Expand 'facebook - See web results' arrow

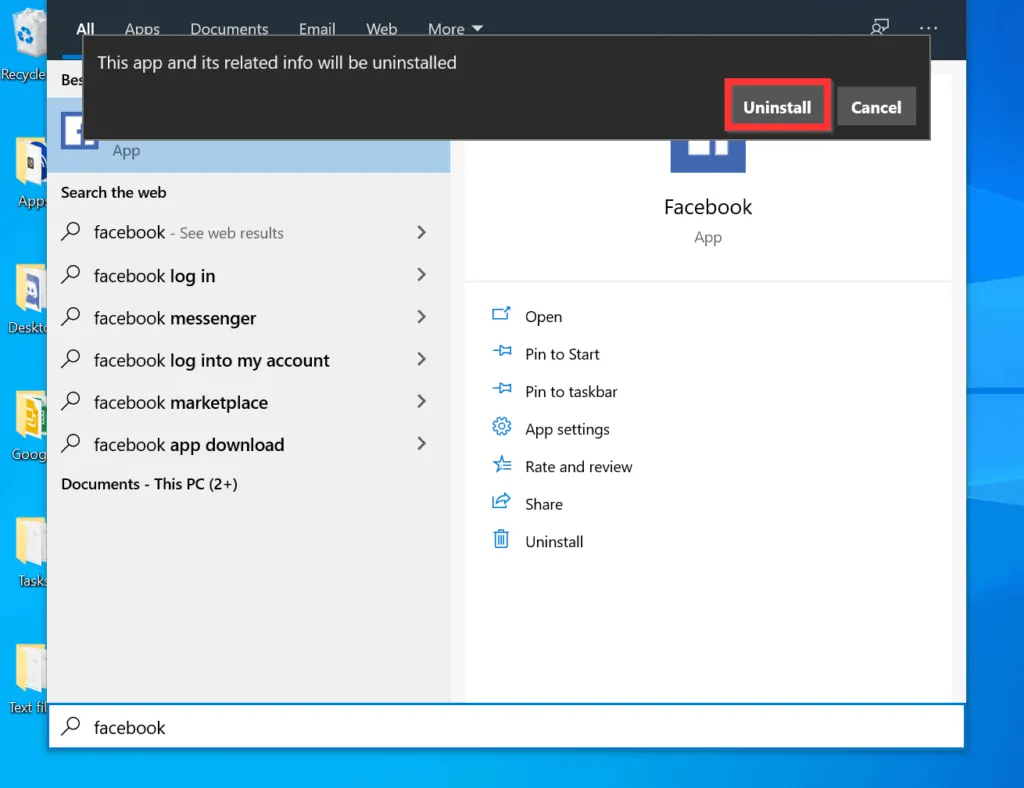(x=421, y=232)
